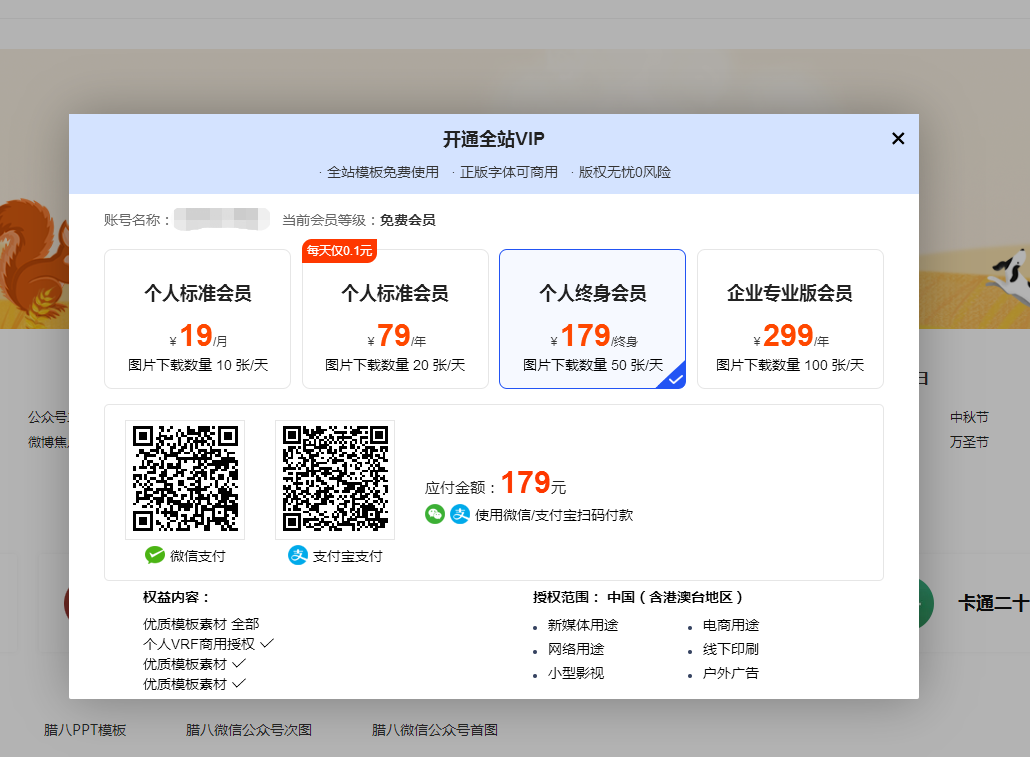1030x757 pixels.
Task: Click the 户外广告 license item
Action: tap(730, 673)
